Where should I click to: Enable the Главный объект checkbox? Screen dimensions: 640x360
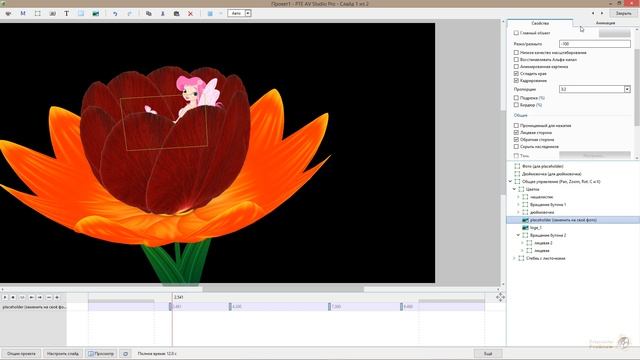[516, 33]
